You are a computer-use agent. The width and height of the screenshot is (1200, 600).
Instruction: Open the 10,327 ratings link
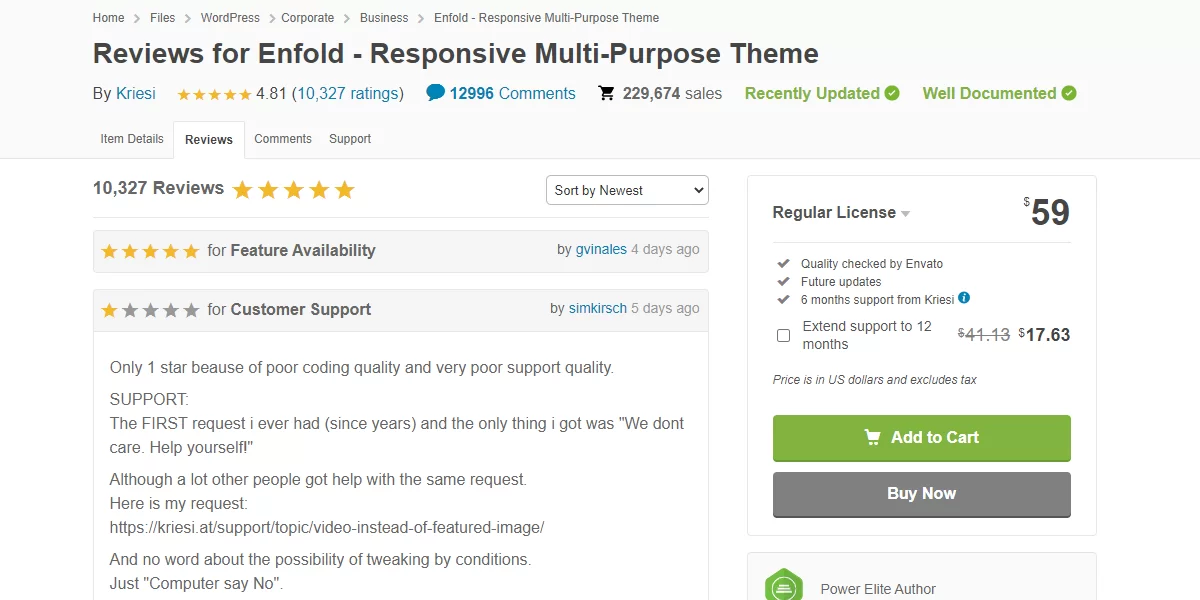[347, 93]
